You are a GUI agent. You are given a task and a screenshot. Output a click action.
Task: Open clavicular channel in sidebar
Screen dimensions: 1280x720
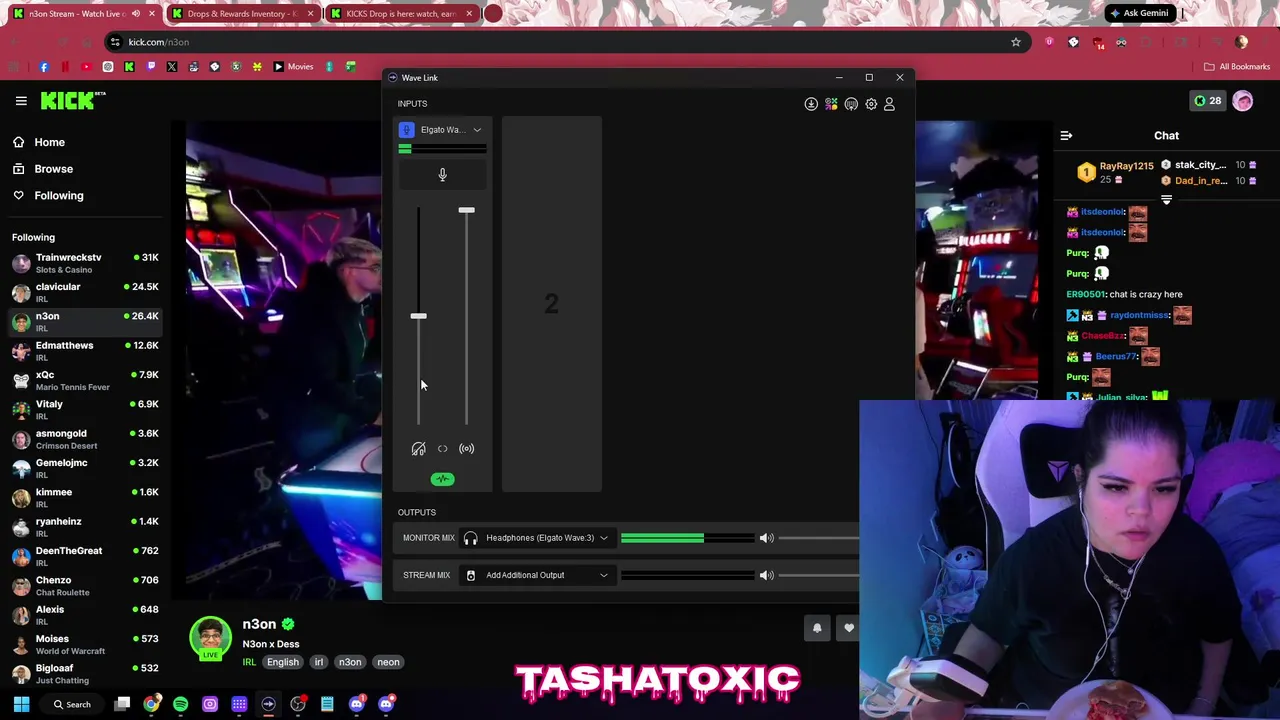pyautogui.click(x=85, y=292)
